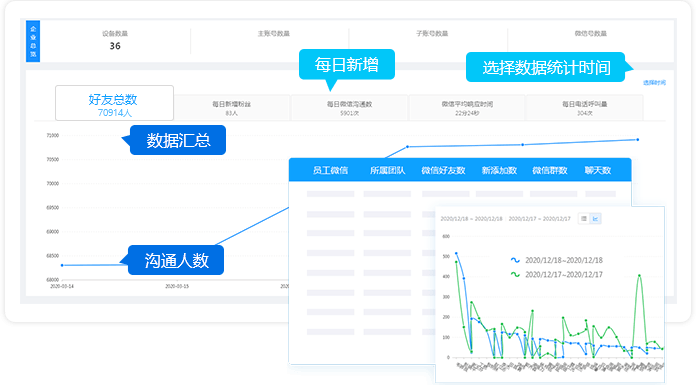The height and width of the screenshot is (385, 698).
Task: Toggle green 2020/12/17 legend series
Action: (556, 275)
